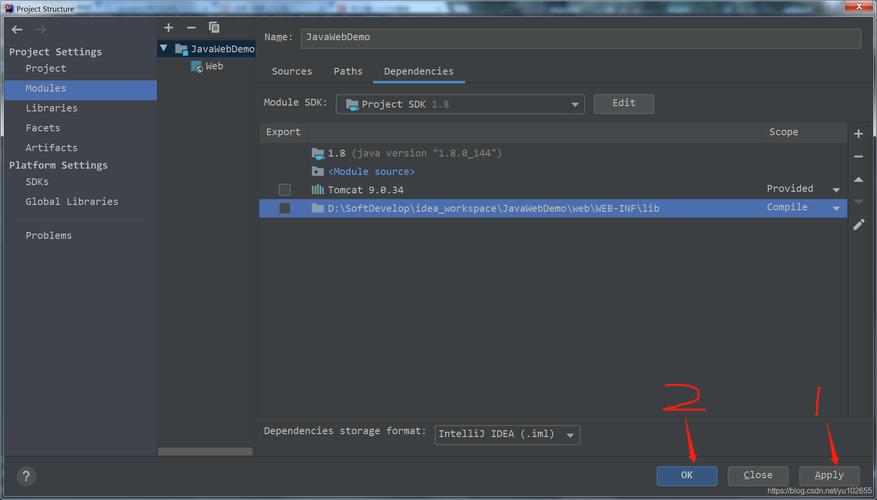
Task: Collapse the JavaWebDemo module tree node
Action: pyautogui.click(x=164, y=49)
